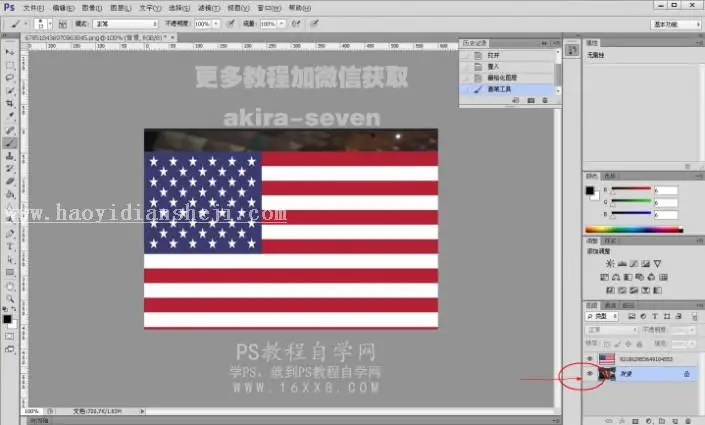Click the flag layer thumbnail

tap(607, 359)
